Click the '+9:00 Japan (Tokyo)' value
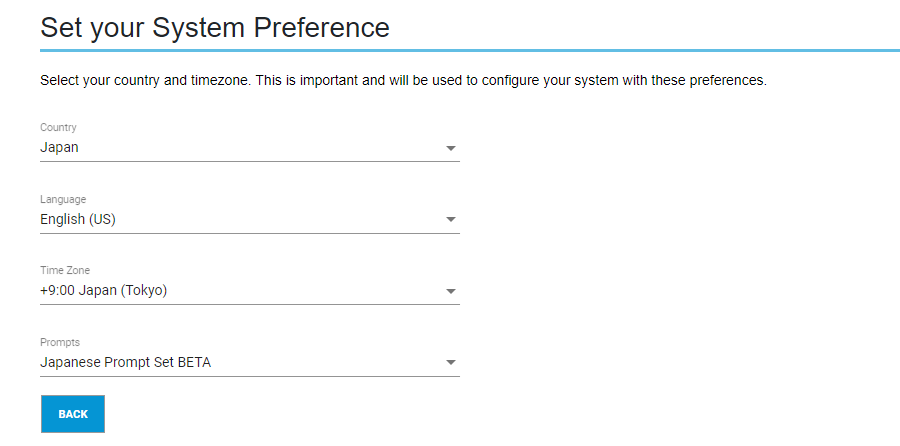 [103, 291]
